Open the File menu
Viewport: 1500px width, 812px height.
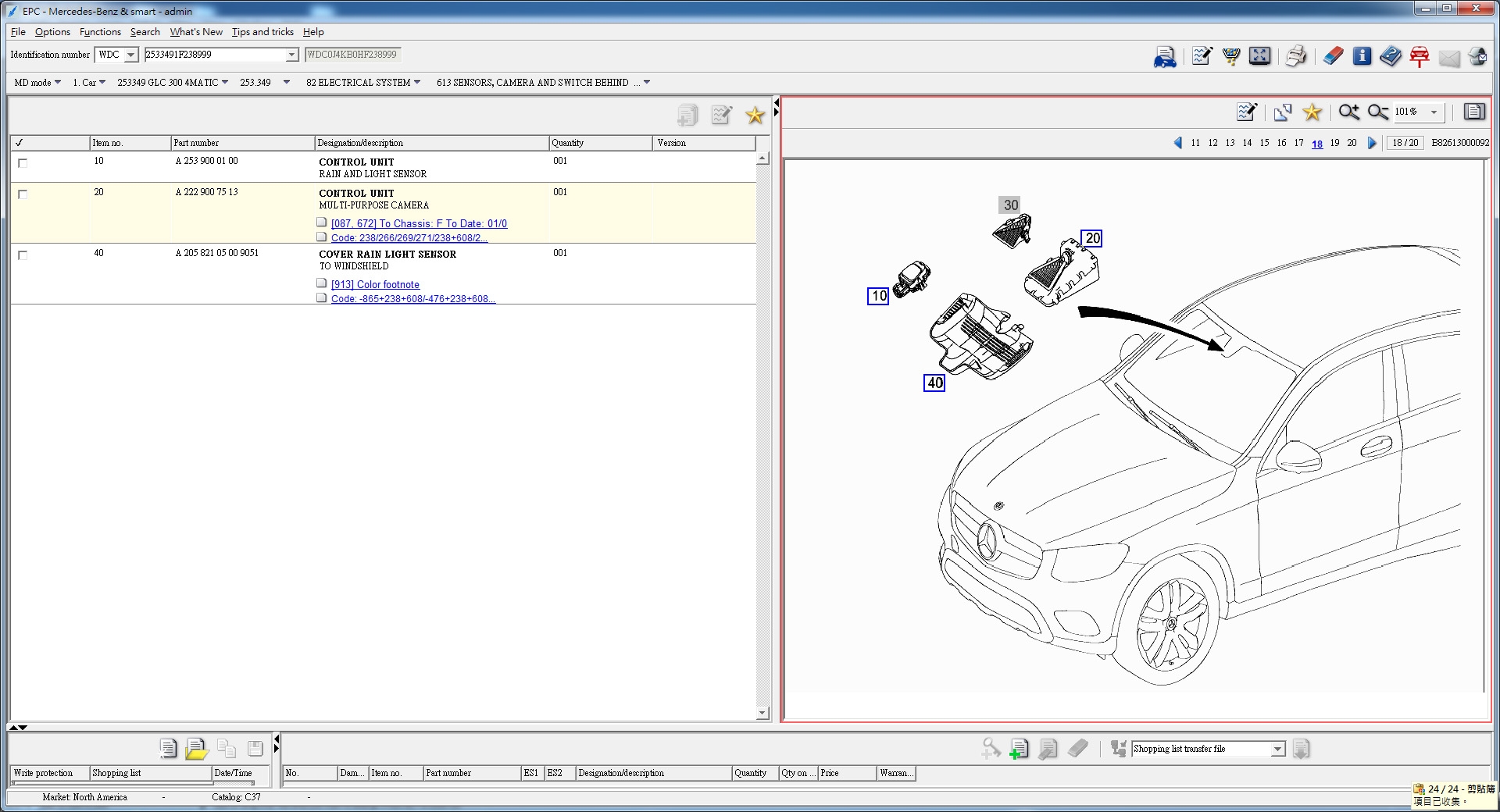click(18, 32)
